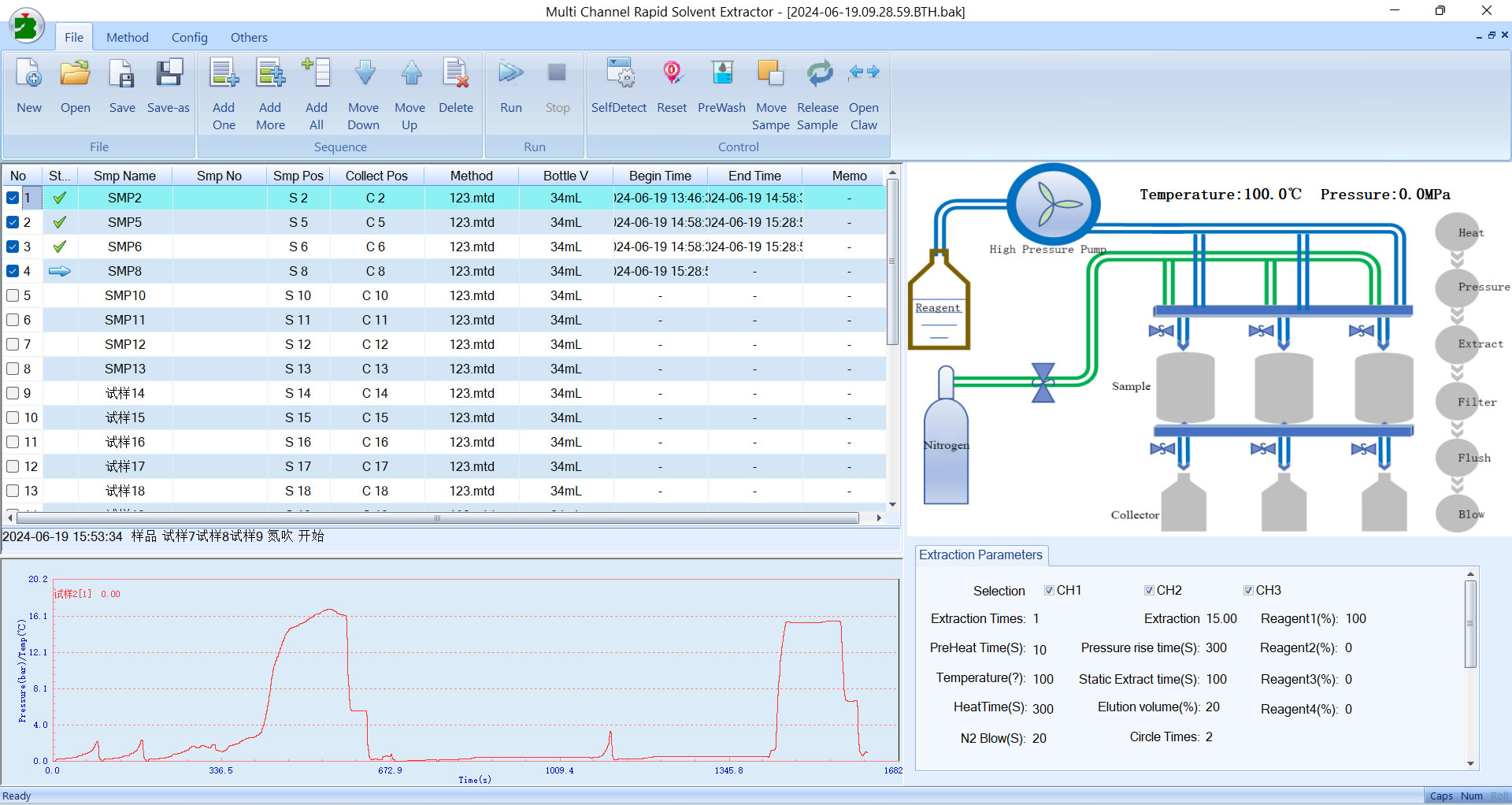Switch to the Config tab
1512x805 pixels.
[190, 37]
